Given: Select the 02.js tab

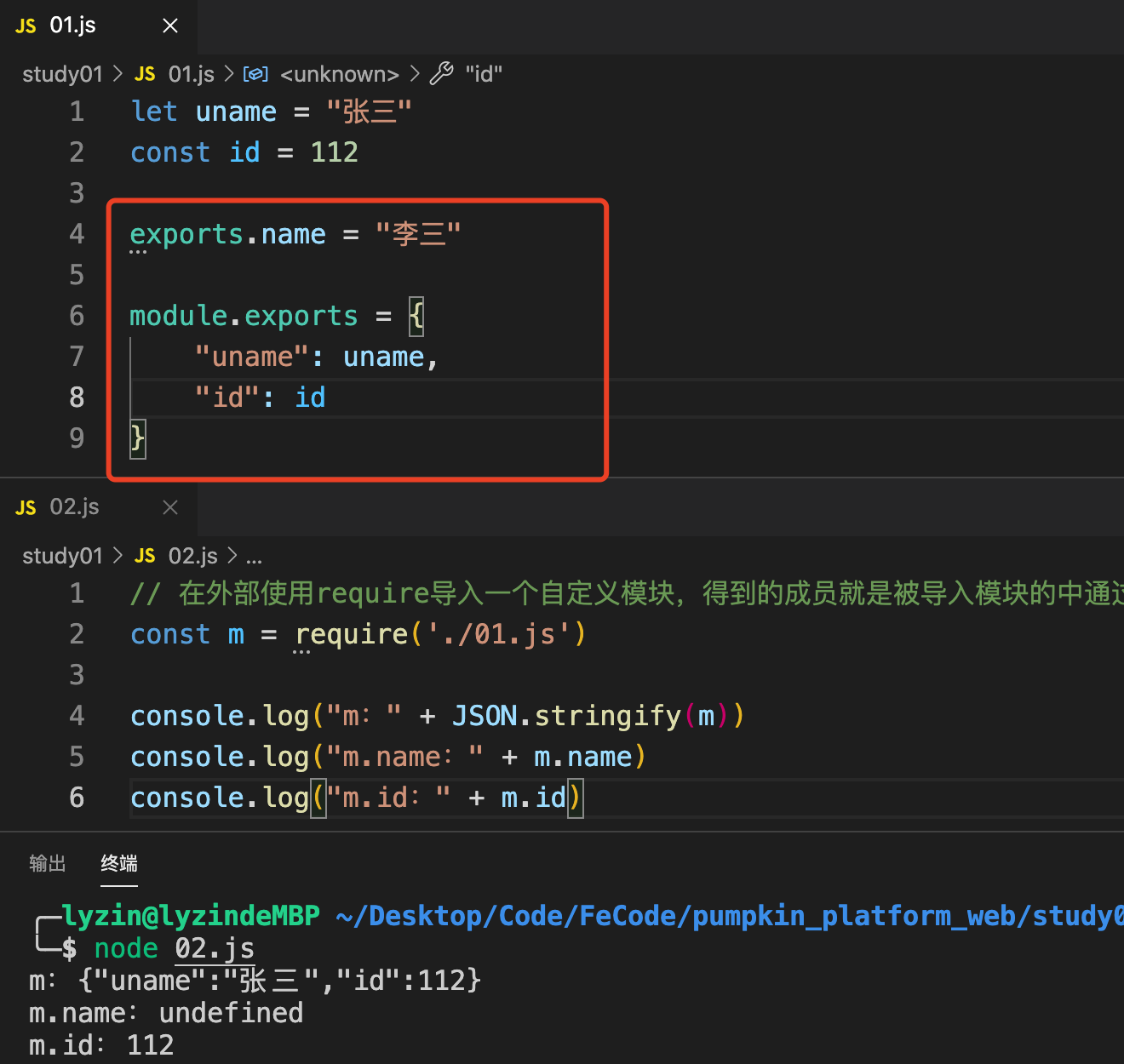Looking at the screenshot, I should (x=99, y=507).
